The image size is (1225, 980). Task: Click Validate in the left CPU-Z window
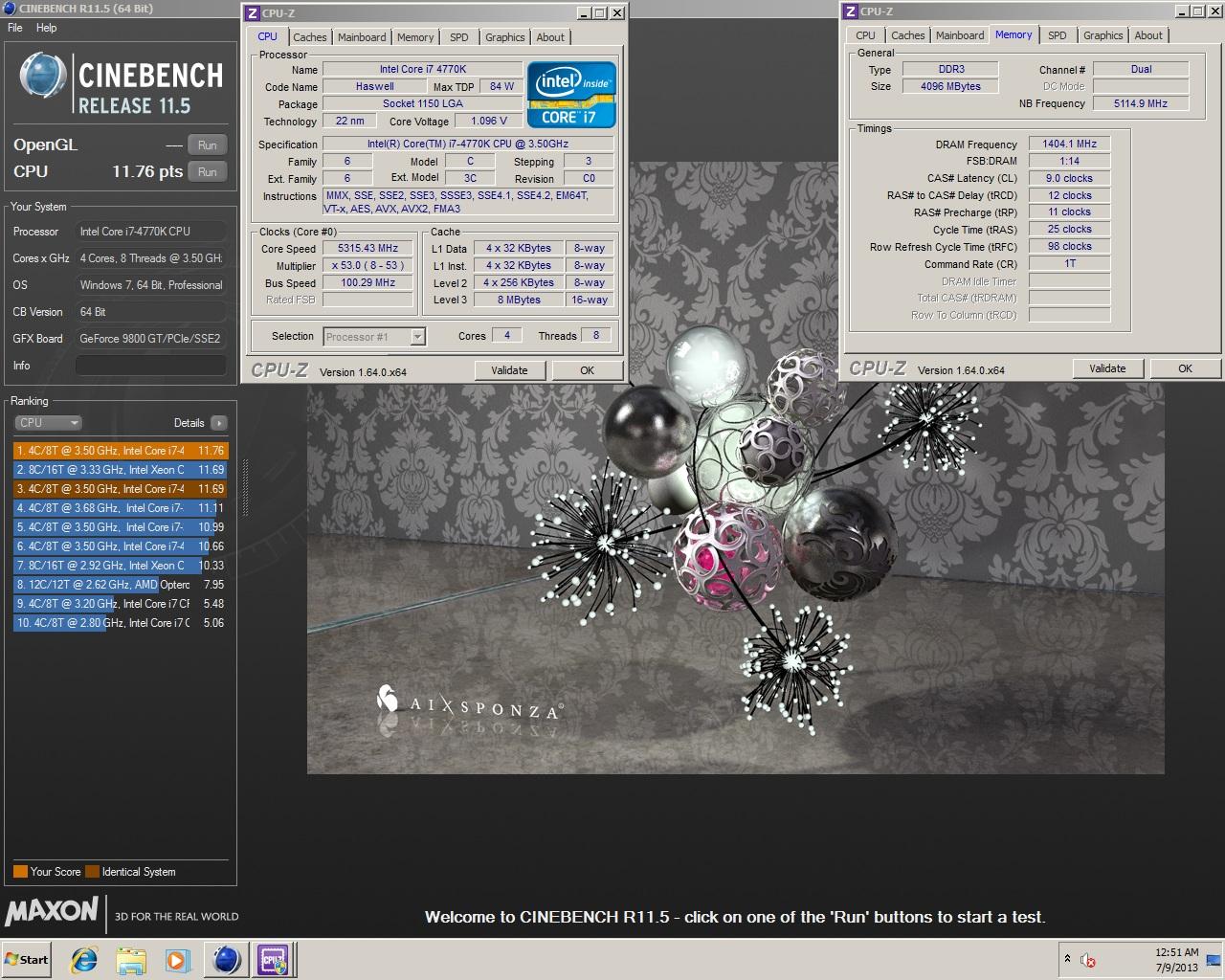click(x=509, y=370)
